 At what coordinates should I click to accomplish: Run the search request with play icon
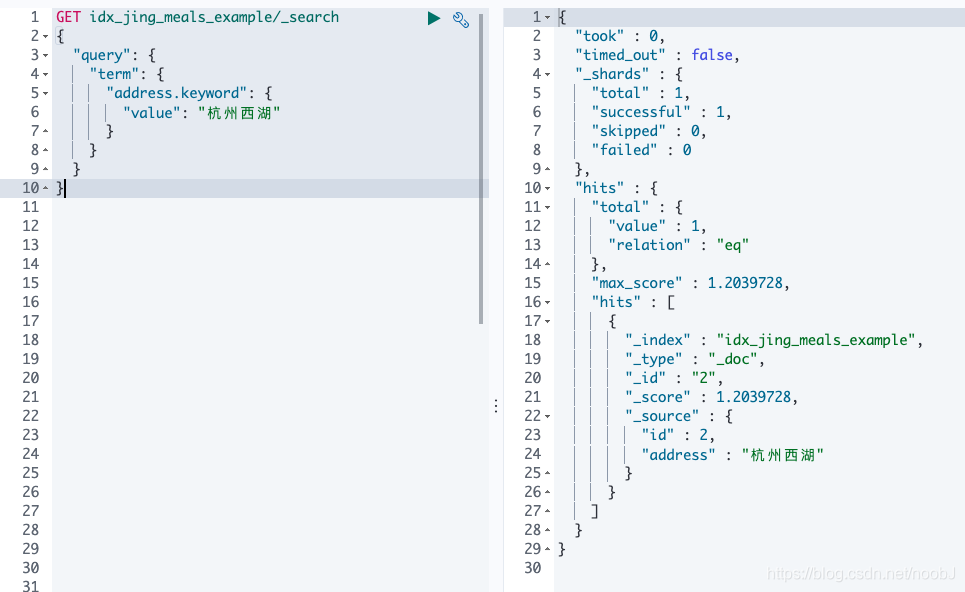click(434, 18)
